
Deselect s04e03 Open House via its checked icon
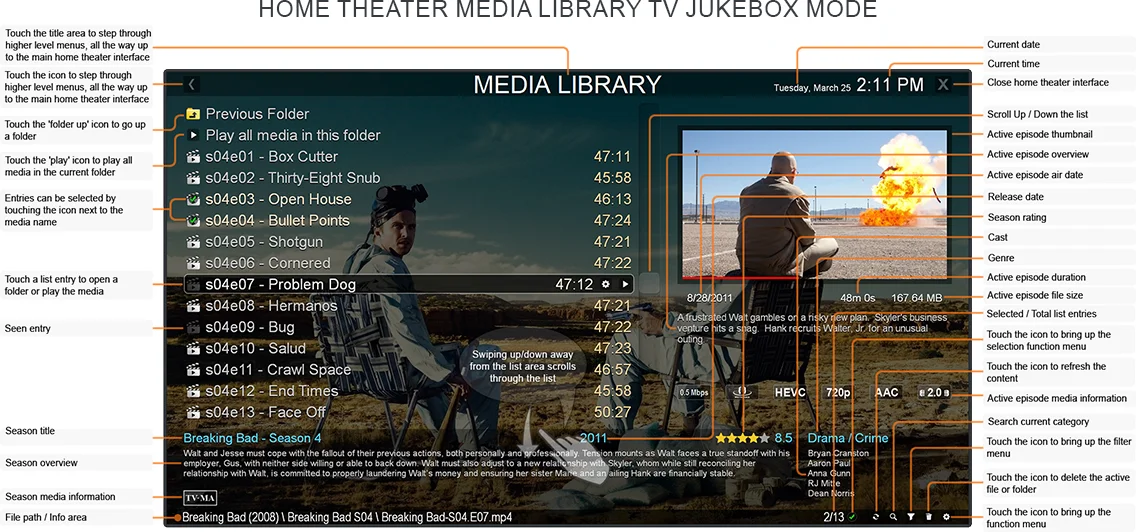point(193,199)
